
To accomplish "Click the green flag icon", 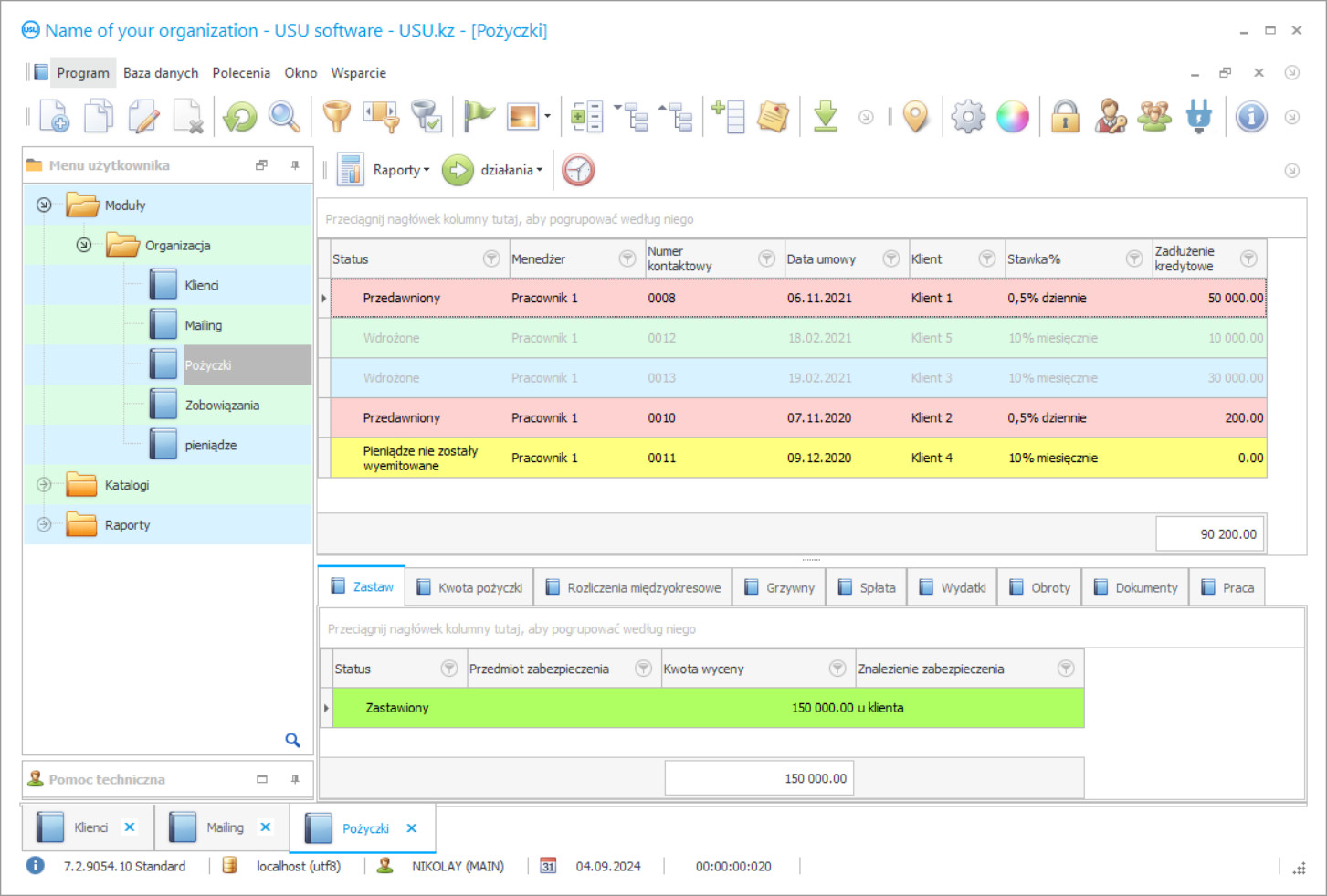I will tap(479, 117).
